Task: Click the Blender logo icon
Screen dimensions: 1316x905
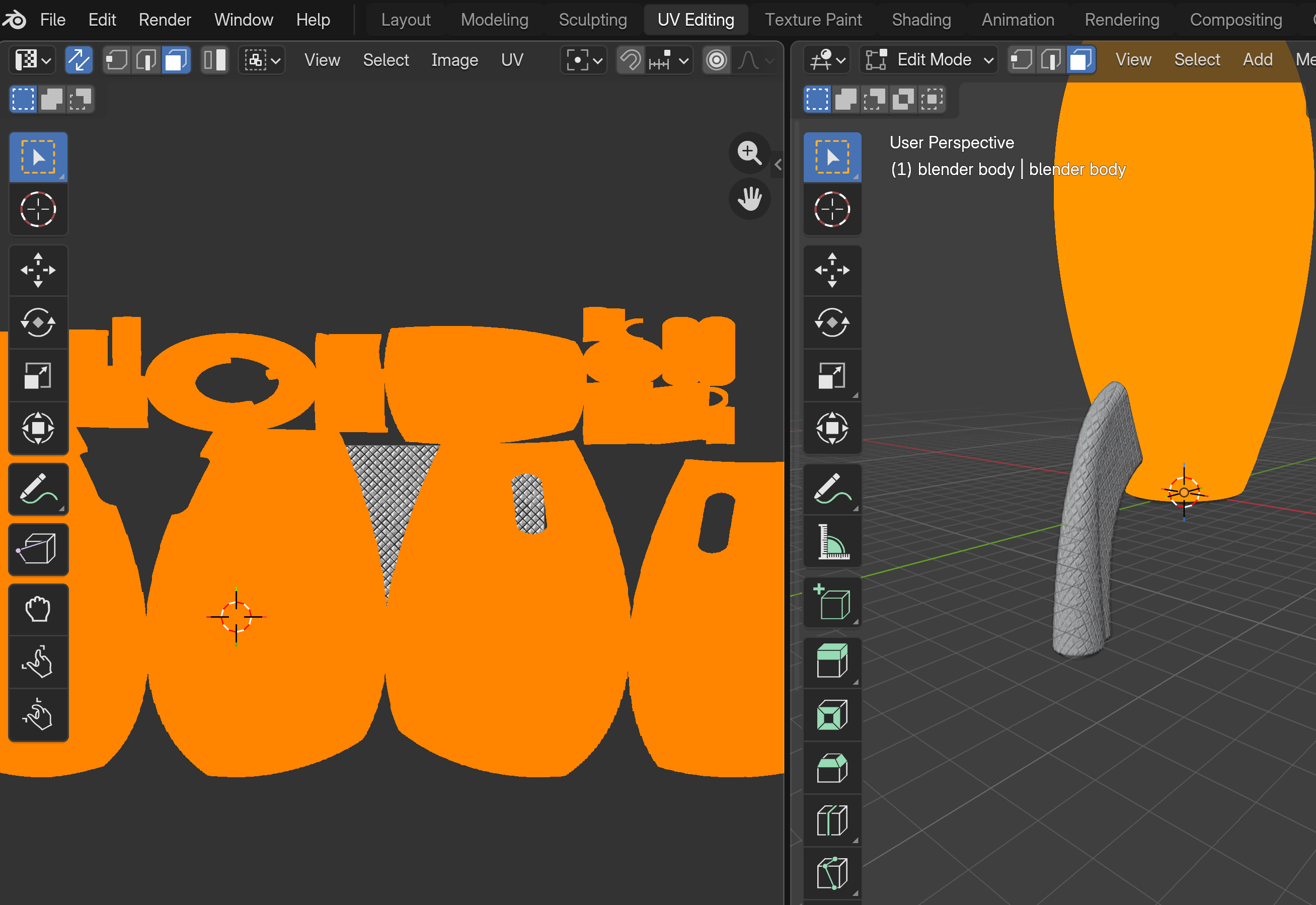Action: [15, 20]
